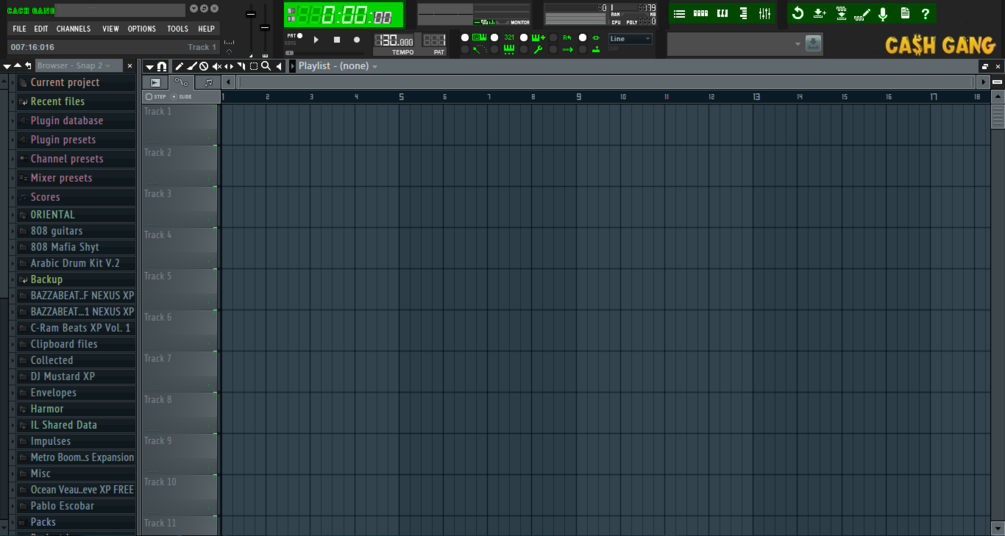Viewport: 1005px width, 536px height.
Task: Select the slice tool
Action: (241, 66)
